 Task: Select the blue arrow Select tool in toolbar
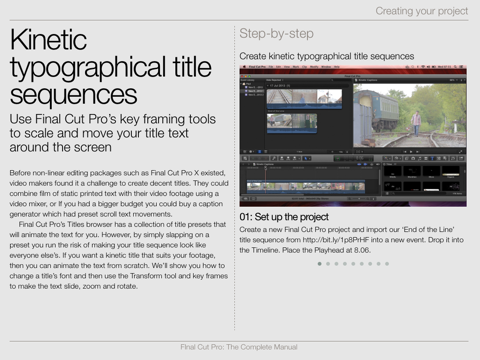pos(305,158)
